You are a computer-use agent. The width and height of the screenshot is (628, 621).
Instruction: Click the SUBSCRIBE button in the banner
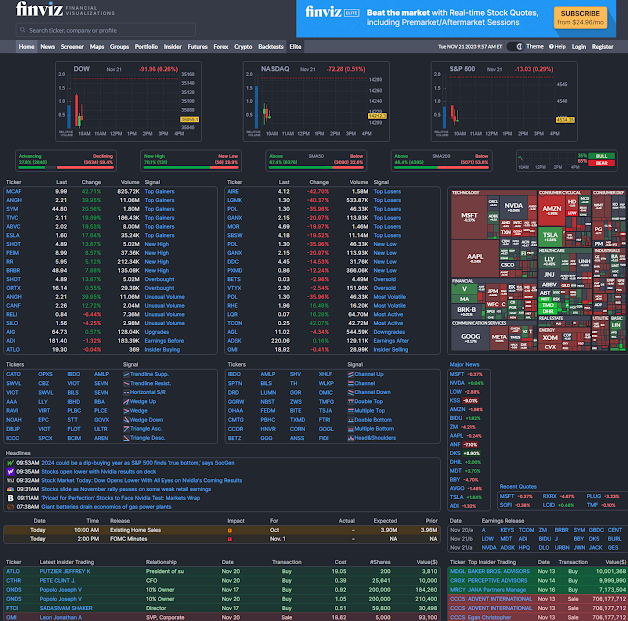[x=580, y=18]
